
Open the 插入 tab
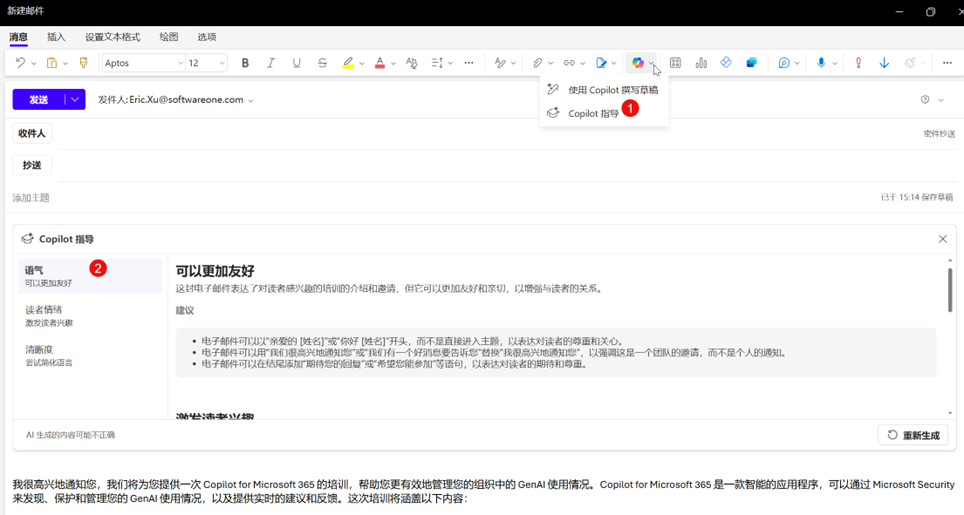pyautogui.click(x=56, y=37)
